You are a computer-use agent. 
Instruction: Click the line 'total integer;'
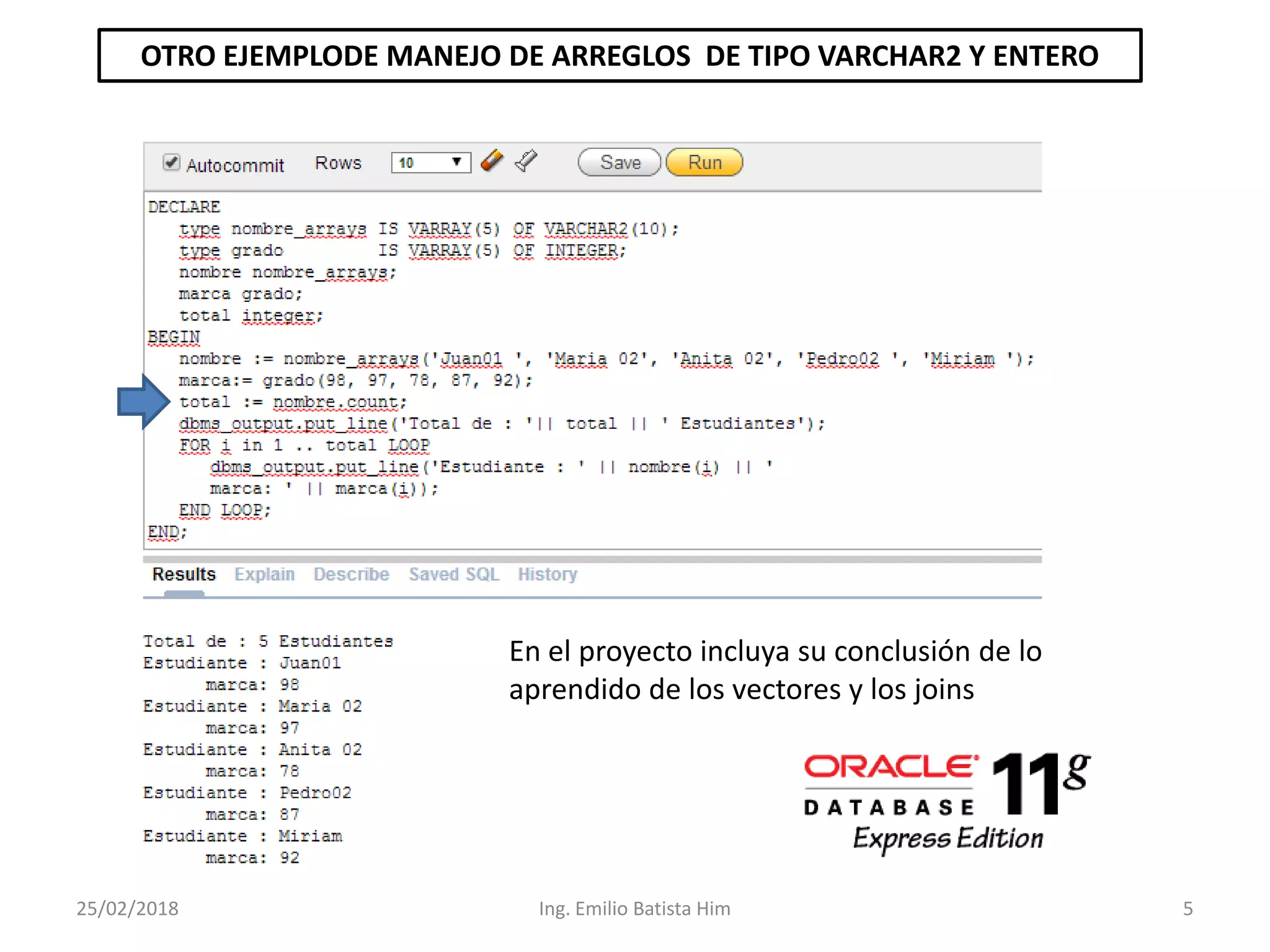[x=251, y=315]
